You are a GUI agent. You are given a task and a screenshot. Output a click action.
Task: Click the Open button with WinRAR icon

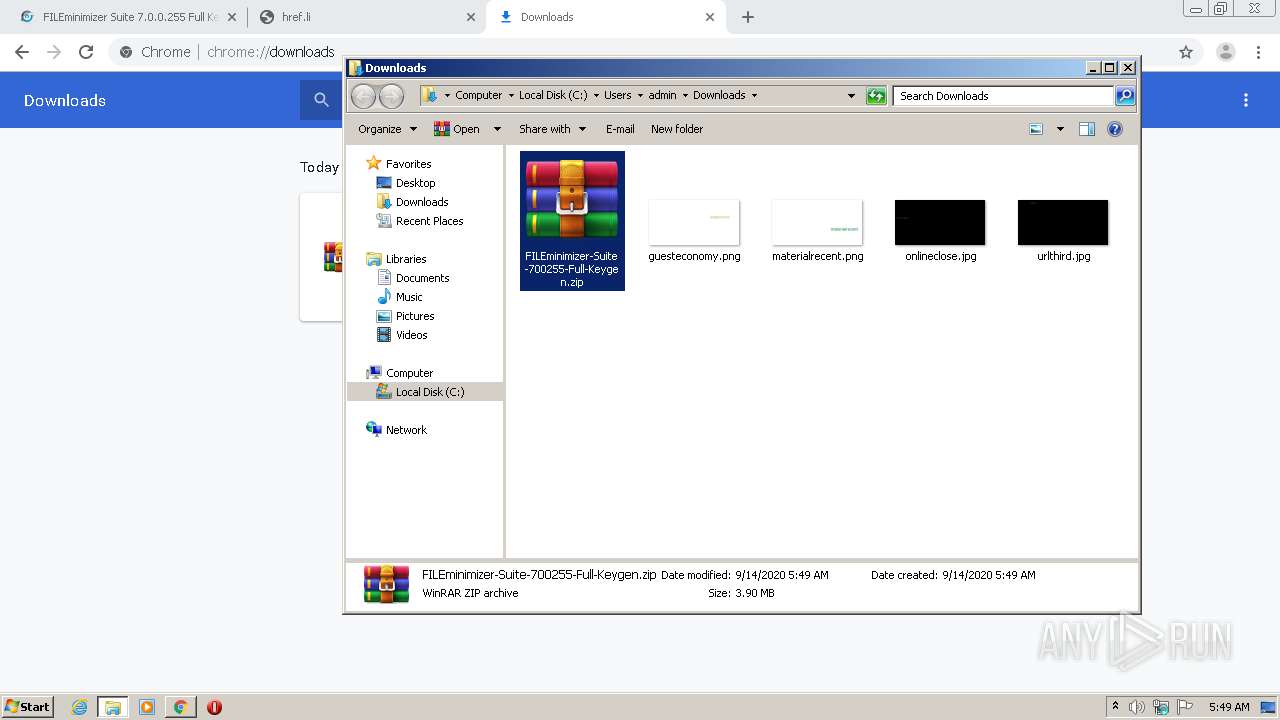click(457, 129)
